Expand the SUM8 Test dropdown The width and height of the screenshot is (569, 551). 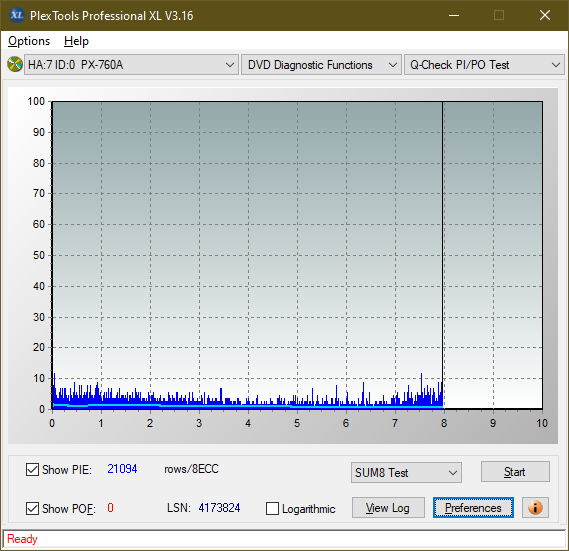(x=406, y=473)
